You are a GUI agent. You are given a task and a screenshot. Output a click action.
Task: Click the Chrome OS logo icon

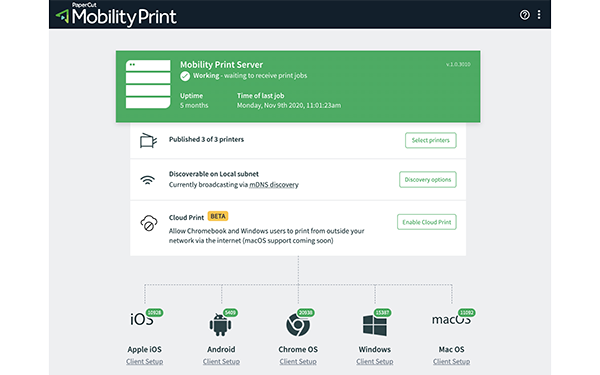coord(298,325)
